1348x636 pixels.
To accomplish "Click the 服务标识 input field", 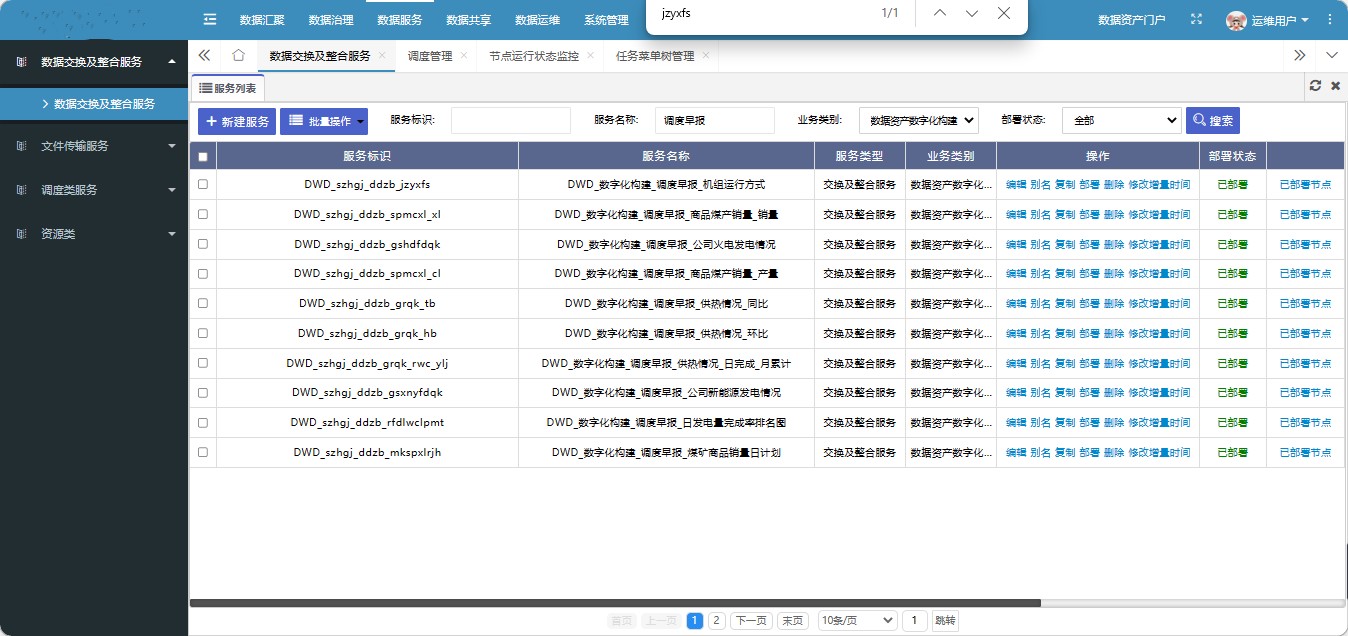I will (510, 120).
